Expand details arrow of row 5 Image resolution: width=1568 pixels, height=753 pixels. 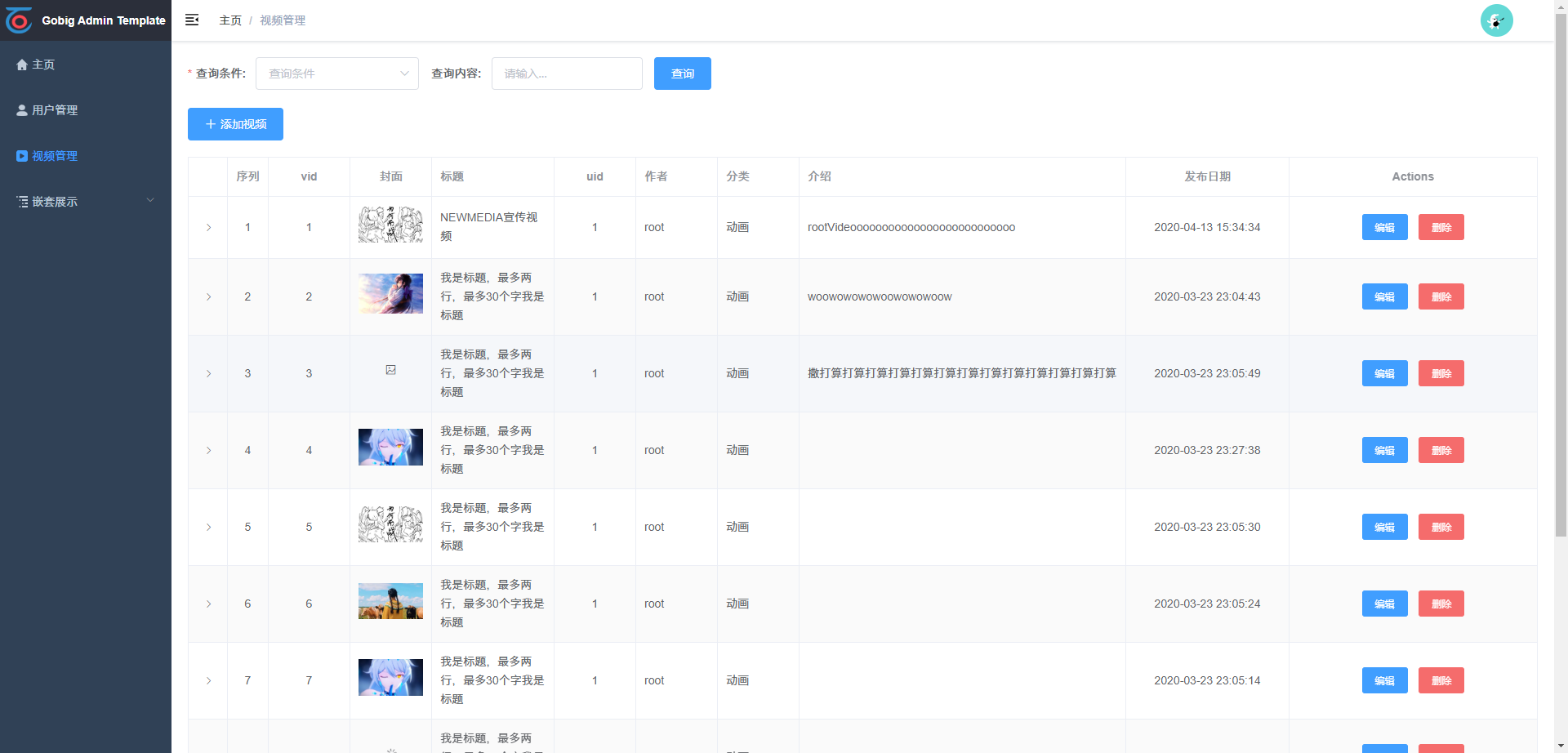208,527
